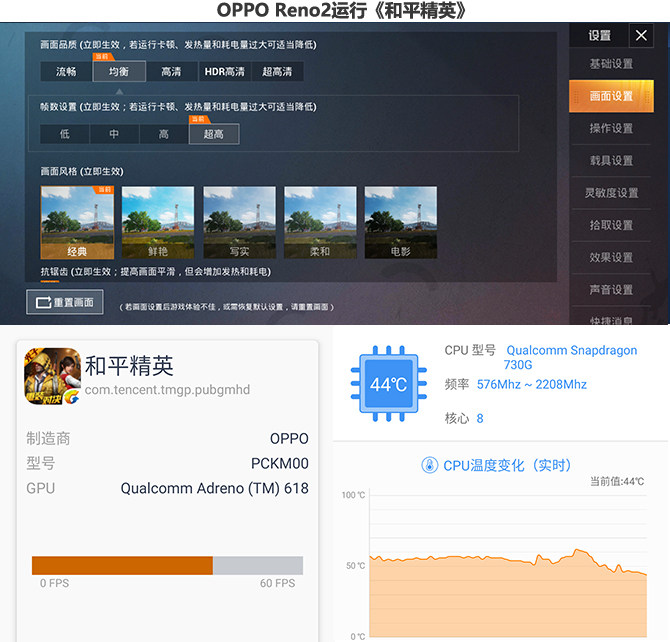Click the com.tencent.tmgp.pubgmhd package name

pyautogui.click(x=167, y=389)
